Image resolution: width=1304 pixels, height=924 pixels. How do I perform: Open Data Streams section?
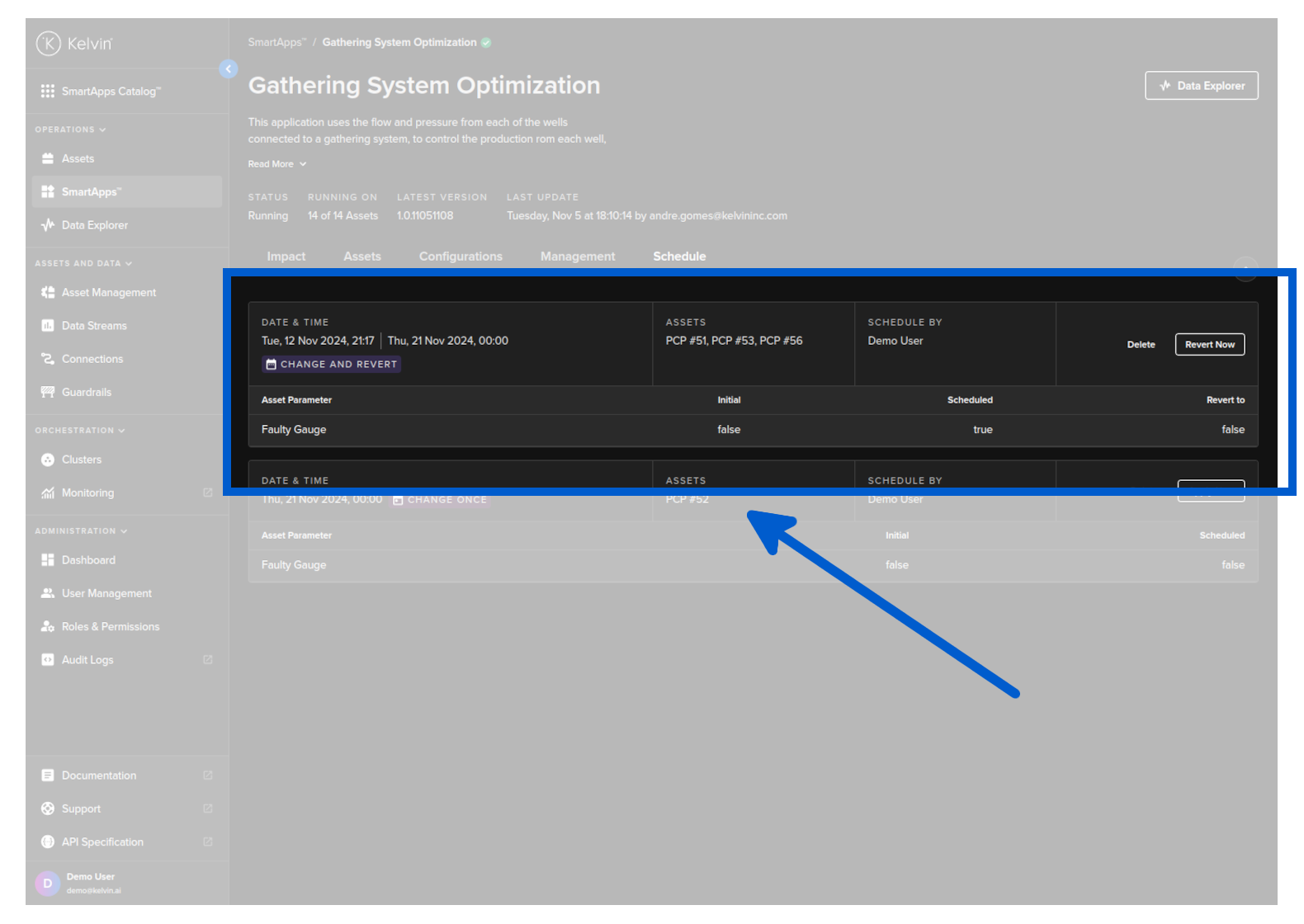[x=94, y=326]
